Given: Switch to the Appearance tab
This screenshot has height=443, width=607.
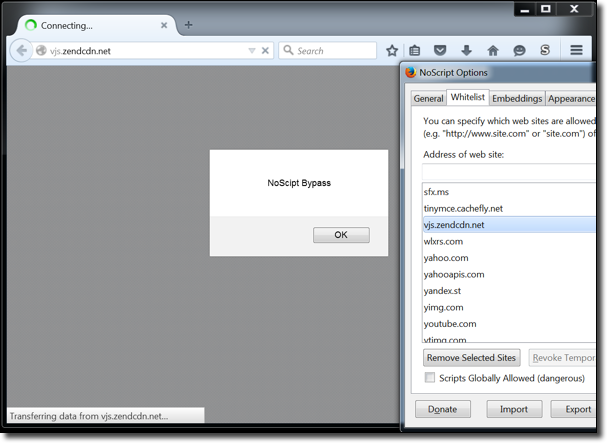Looking at the screenshot, I should pyautogui.click(x=571, y=98).
